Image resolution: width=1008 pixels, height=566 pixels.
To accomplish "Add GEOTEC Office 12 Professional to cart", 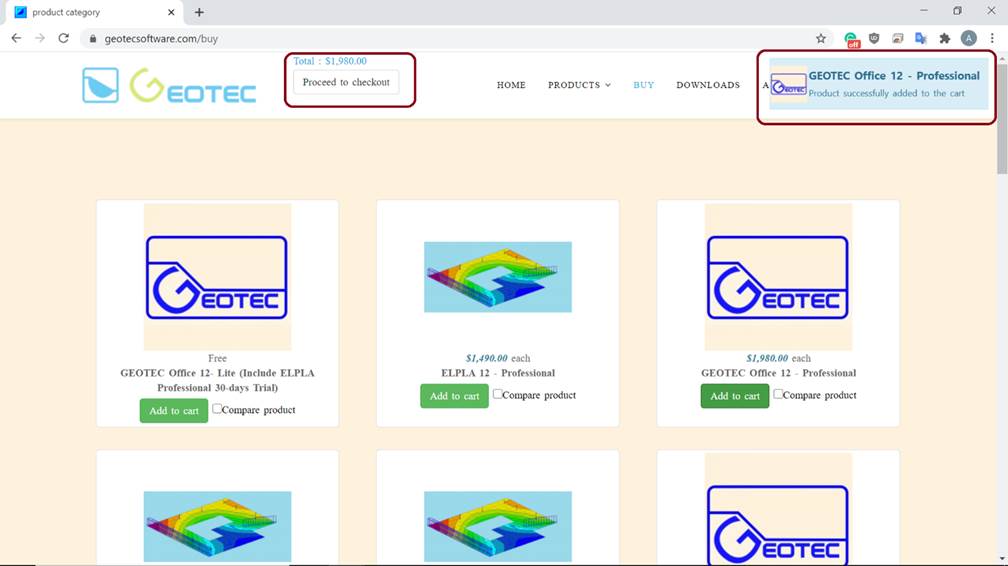I will click(x=735, y=396).
